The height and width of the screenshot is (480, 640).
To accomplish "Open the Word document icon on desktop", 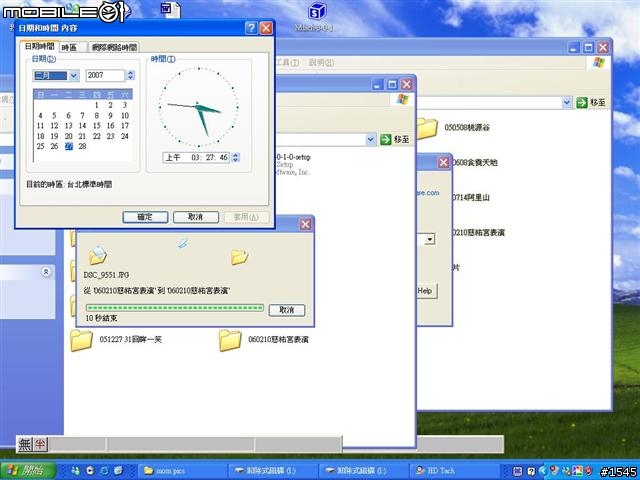I will 170,10.
